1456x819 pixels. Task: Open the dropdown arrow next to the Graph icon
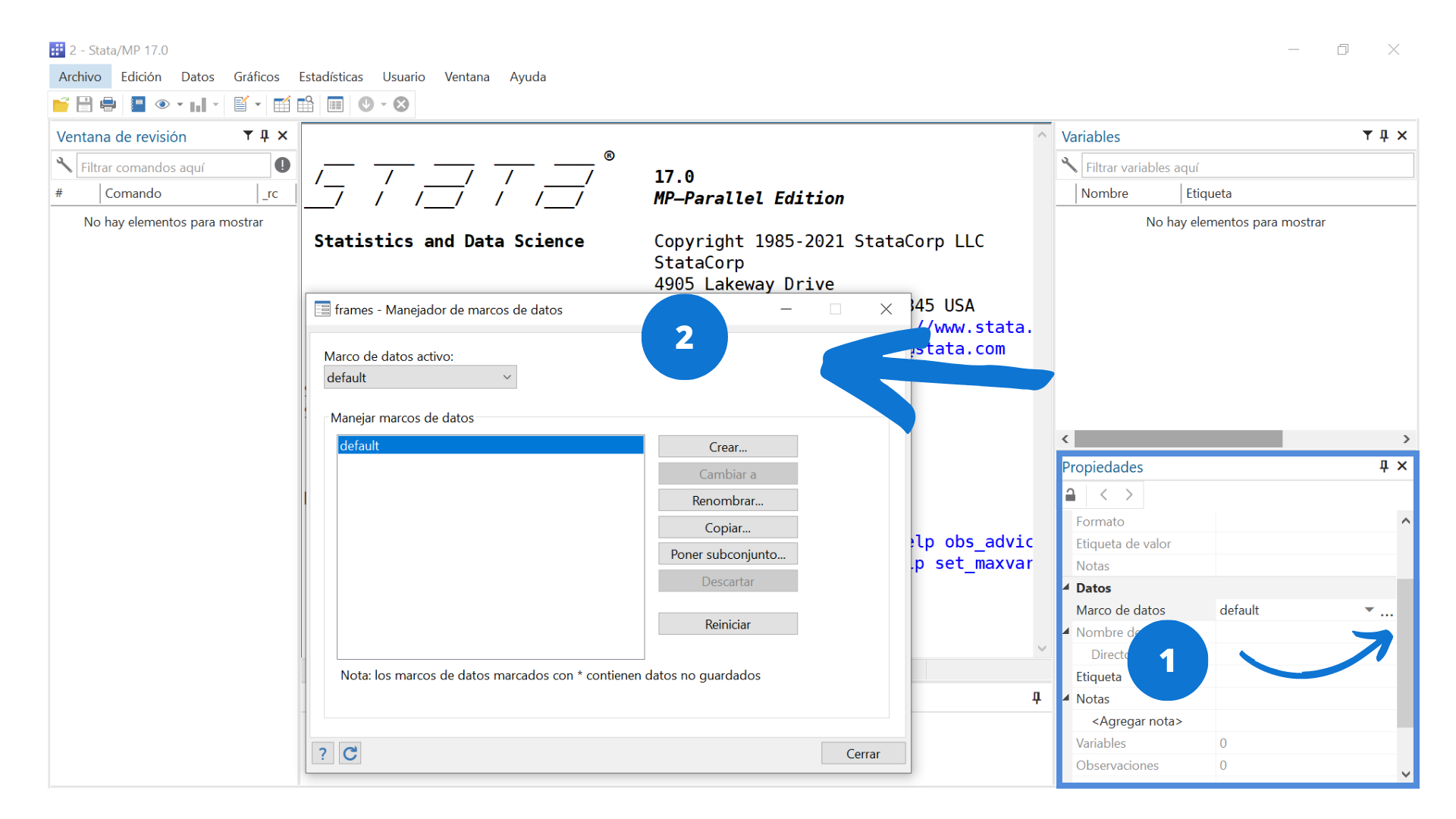pos(216,105)
